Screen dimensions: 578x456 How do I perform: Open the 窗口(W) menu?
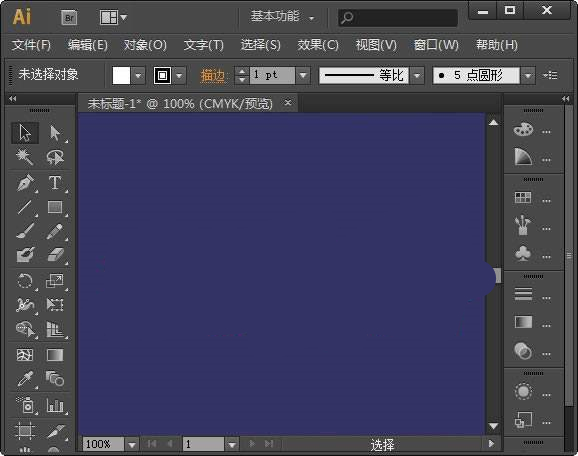pyautogui.click(x=436, y=45)
